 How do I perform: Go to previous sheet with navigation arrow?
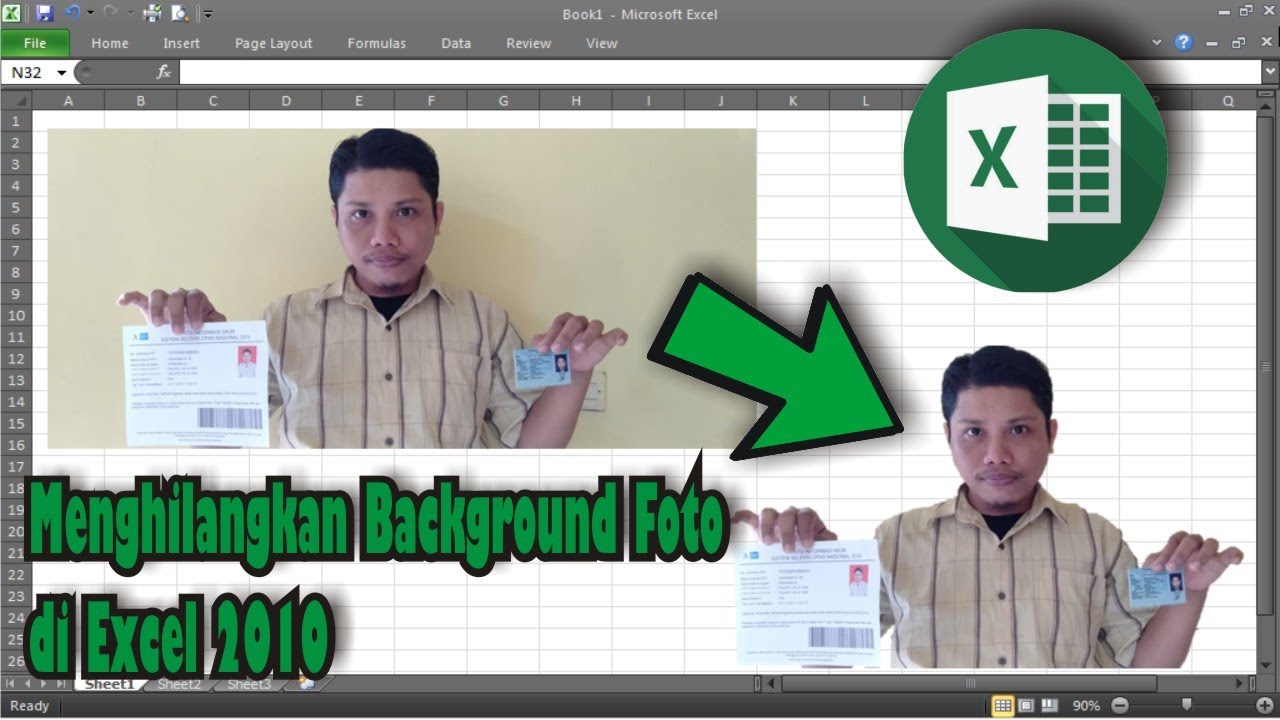27,684
